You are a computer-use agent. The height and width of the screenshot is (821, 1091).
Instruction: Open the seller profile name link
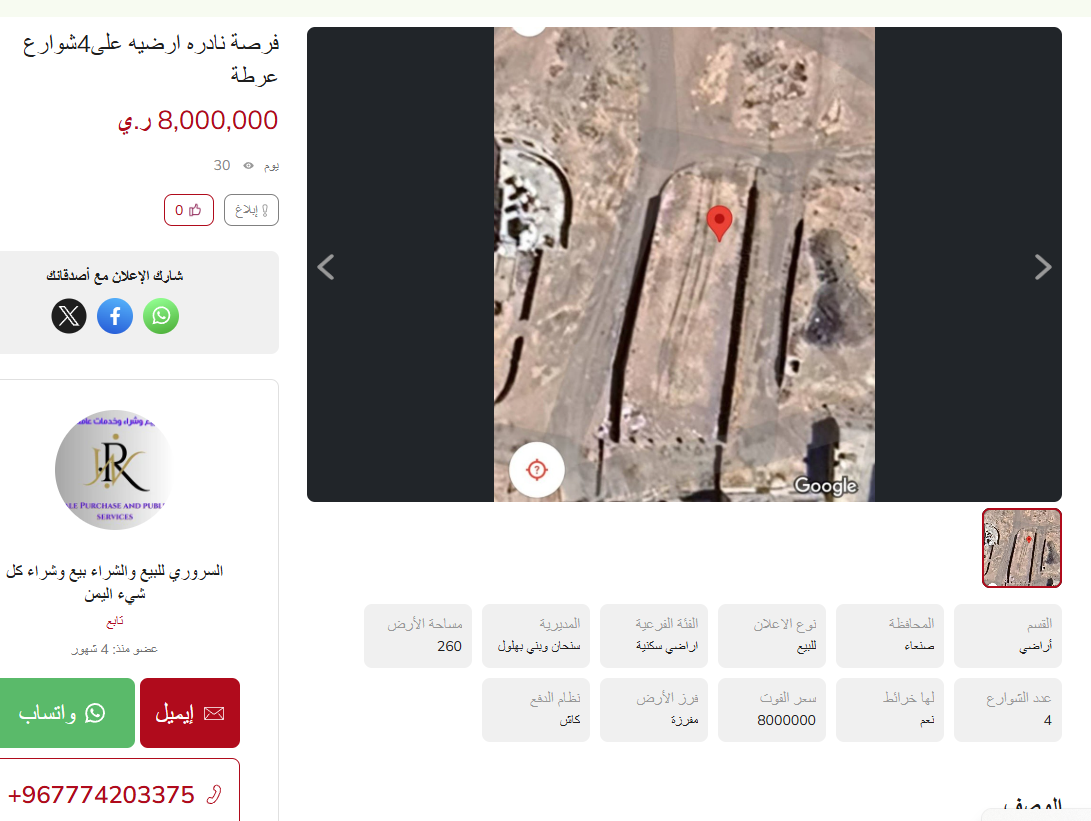(x=115, y=582)
